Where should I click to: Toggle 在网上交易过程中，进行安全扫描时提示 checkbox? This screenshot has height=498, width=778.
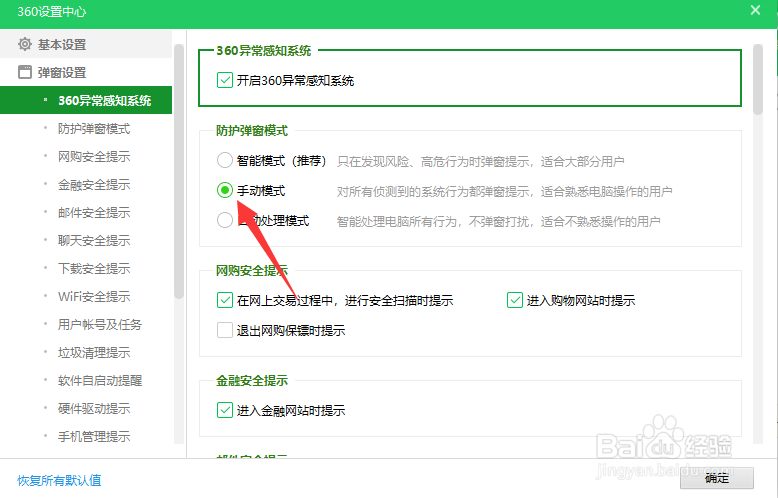225,300
